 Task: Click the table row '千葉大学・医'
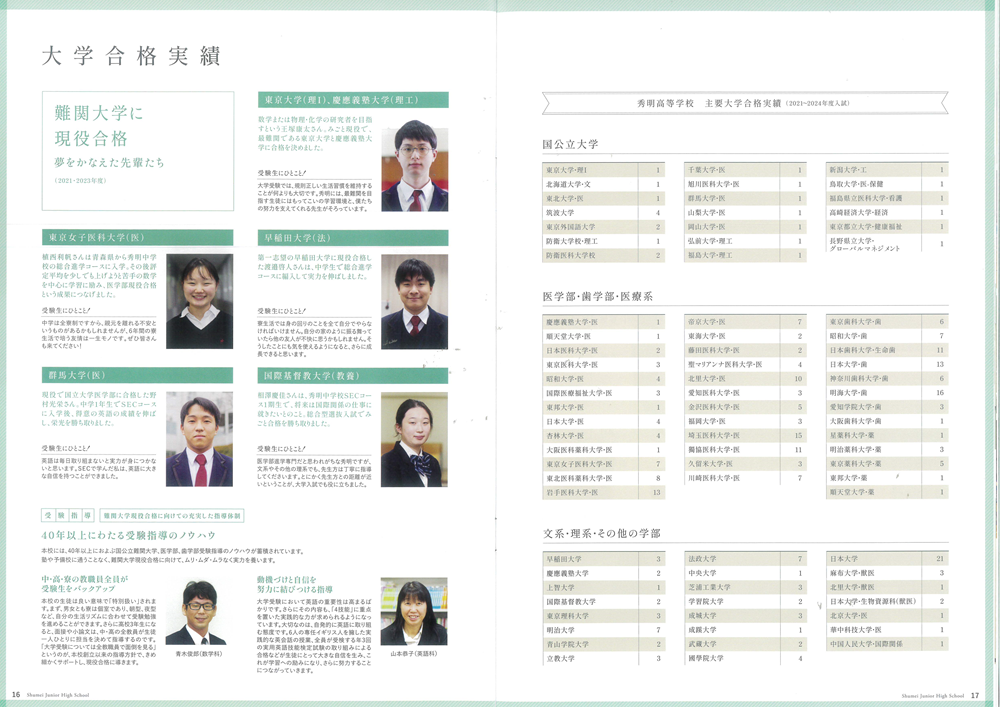pos(745,170)
